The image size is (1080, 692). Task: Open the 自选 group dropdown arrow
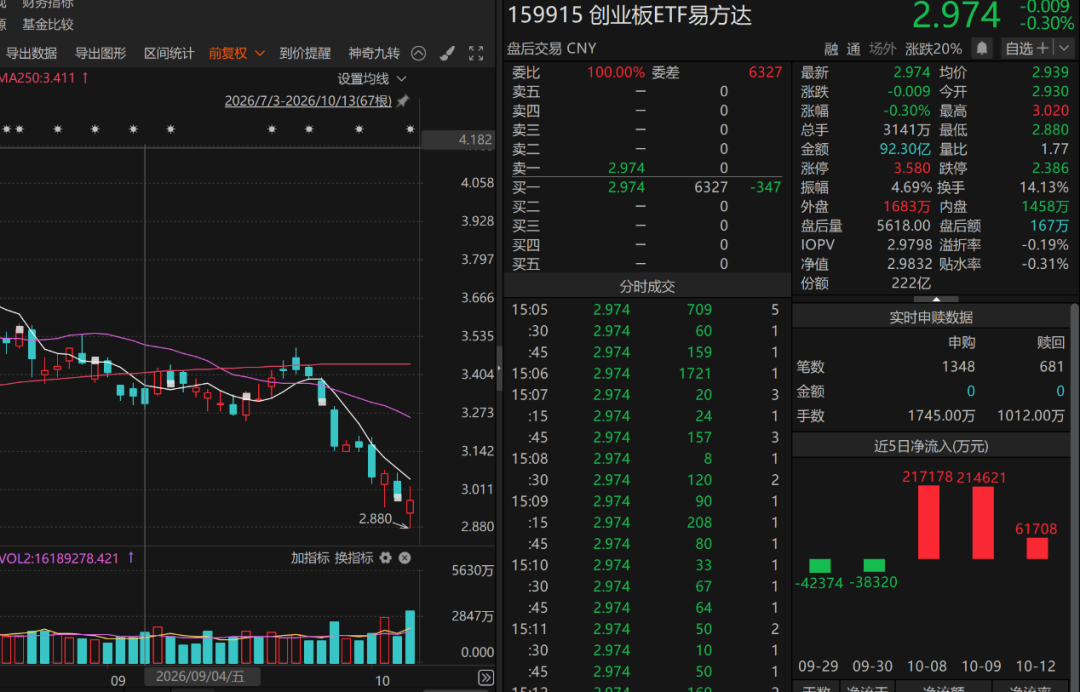[x=1064, y=48]
